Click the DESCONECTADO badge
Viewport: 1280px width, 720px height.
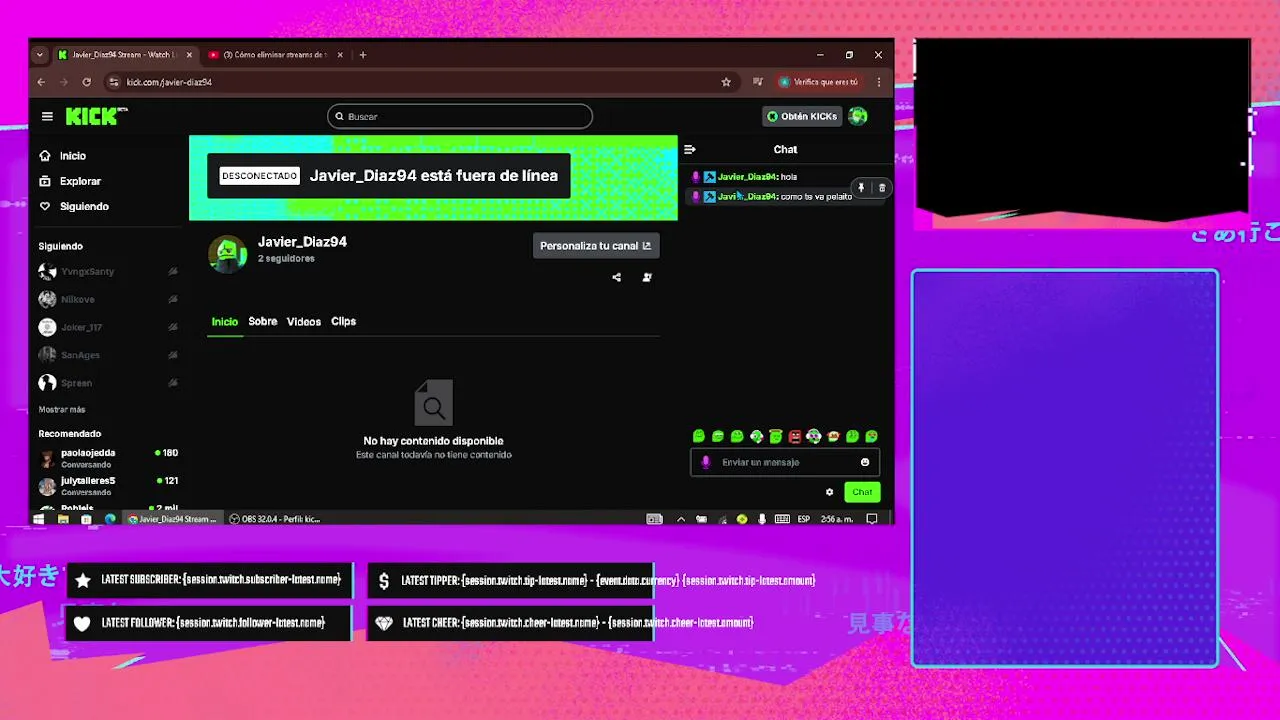pos(259,176)
